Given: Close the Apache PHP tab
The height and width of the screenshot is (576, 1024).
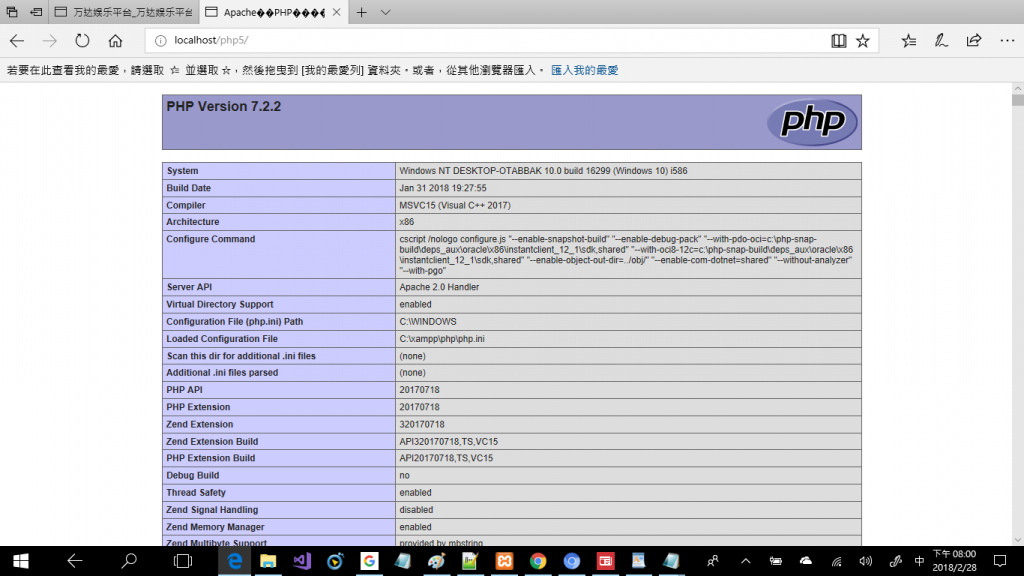Looking at the screenshot, I should tap(336, 12).
